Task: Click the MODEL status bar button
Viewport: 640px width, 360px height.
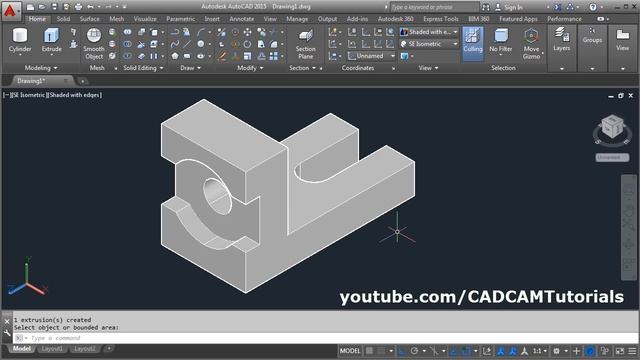Action: (x=350, y=351)
